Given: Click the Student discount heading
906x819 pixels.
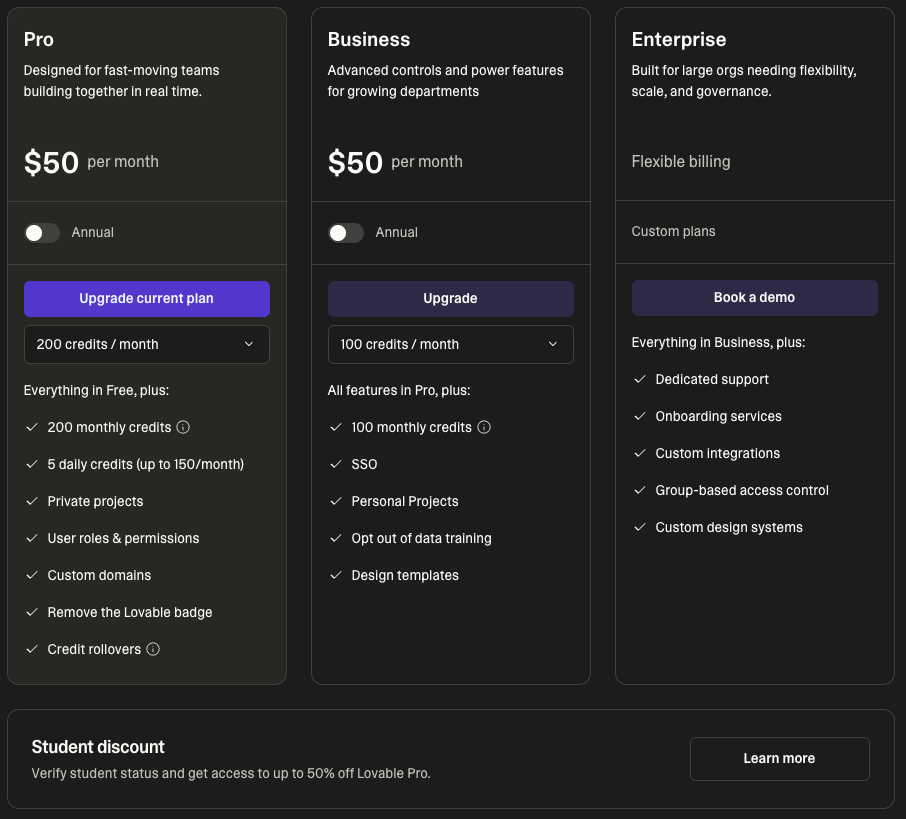Looking at the screenshot, I should [x=98, y=747].
